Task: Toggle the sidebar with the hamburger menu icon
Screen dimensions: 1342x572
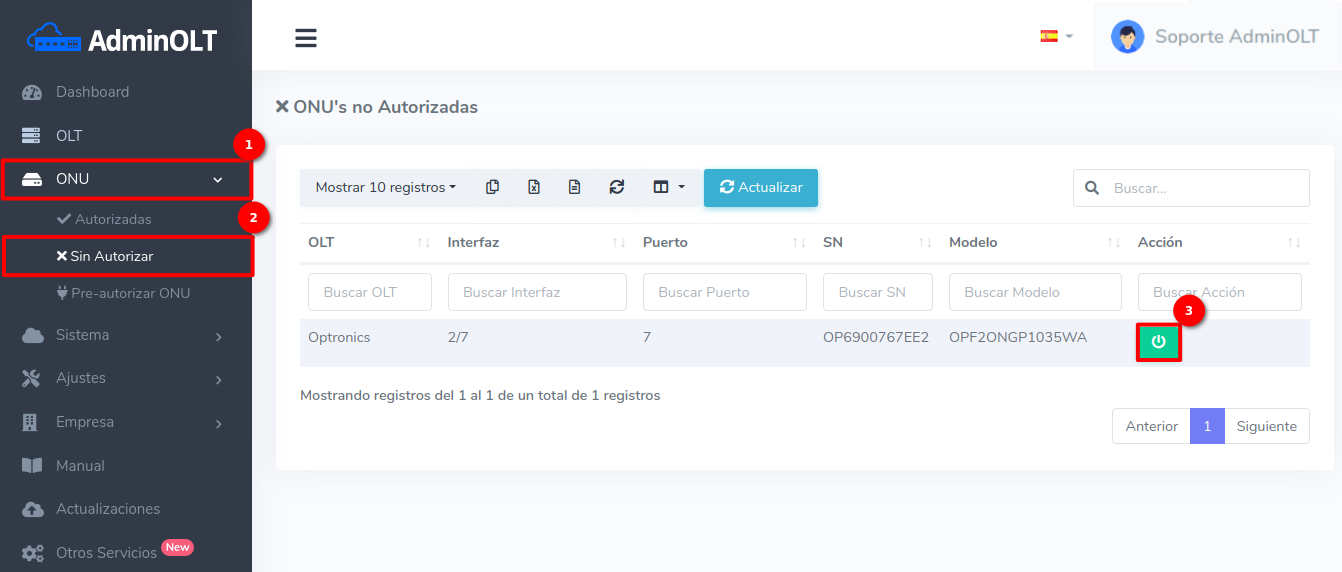Action: click(x=306, y=38)
